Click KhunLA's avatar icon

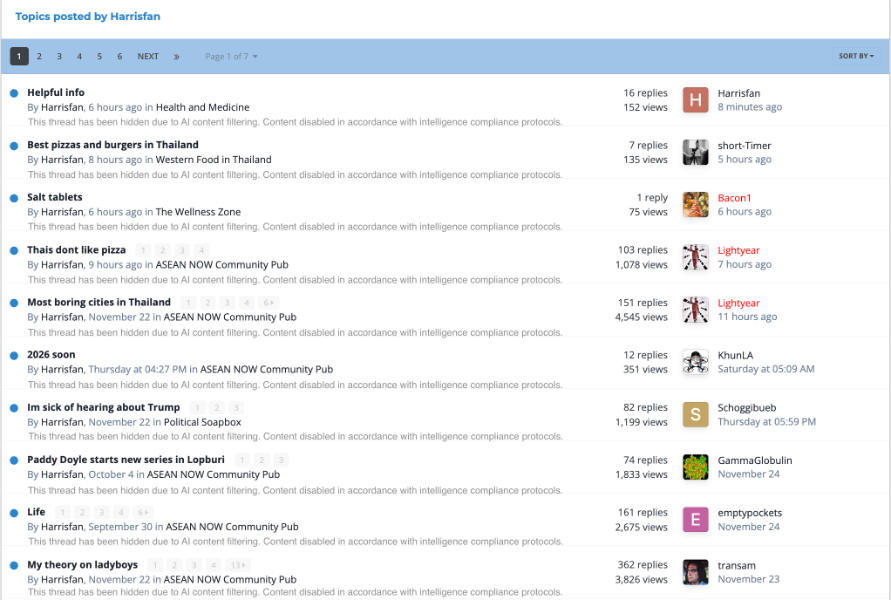click(695, 362)
